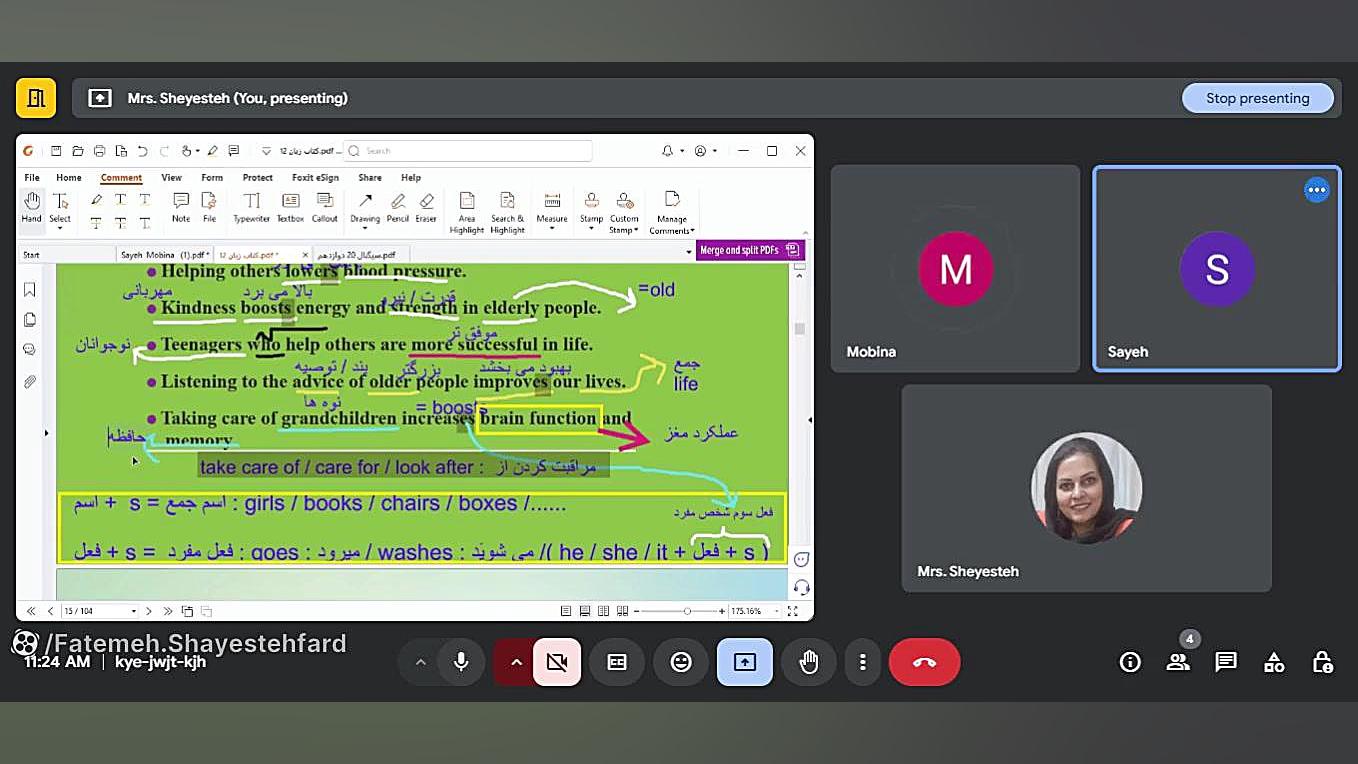
Task: Open Manage Comments dropdown
Action: click(x=691, y=231)
